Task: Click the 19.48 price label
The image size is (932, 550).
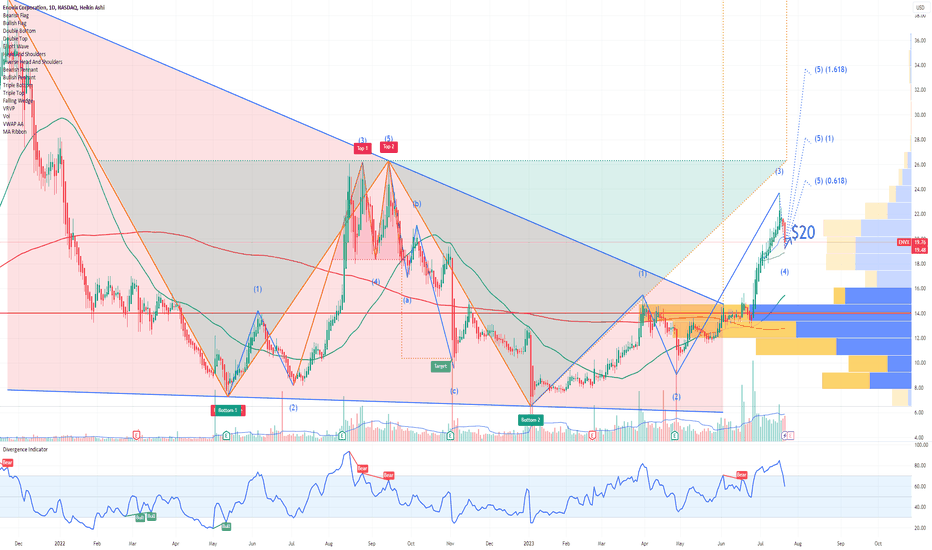Action: click(x=920, y=250)
